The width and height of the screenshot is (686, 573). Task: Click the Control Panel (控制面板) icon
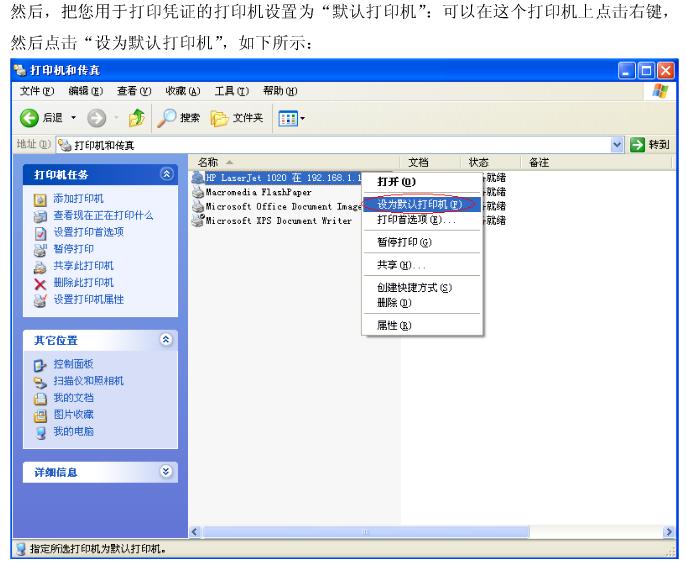40,366
